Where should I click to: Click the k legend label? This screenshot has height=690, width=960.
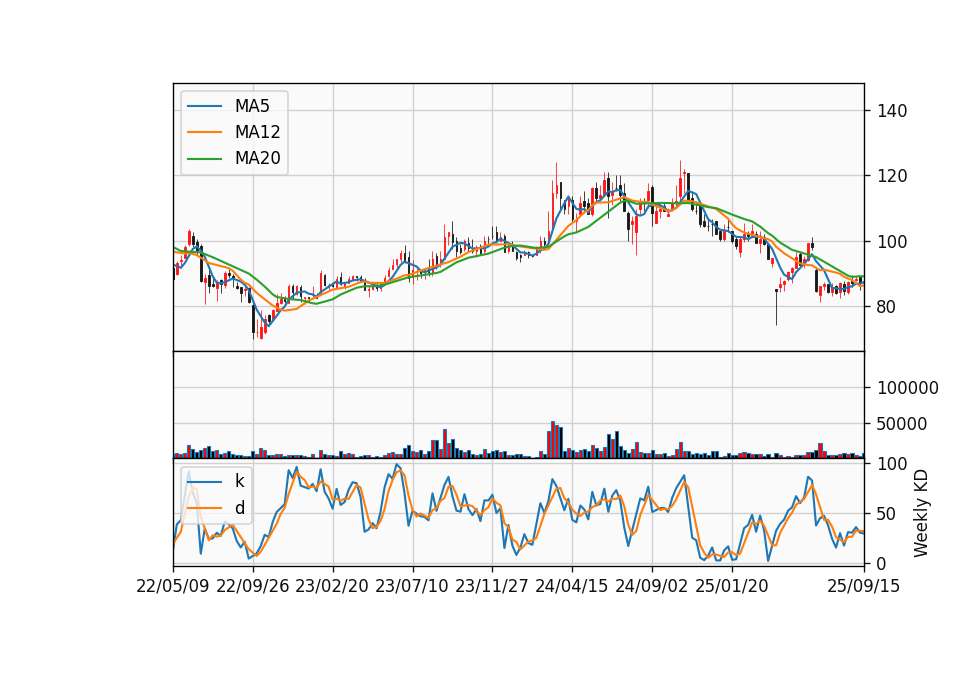239,481
